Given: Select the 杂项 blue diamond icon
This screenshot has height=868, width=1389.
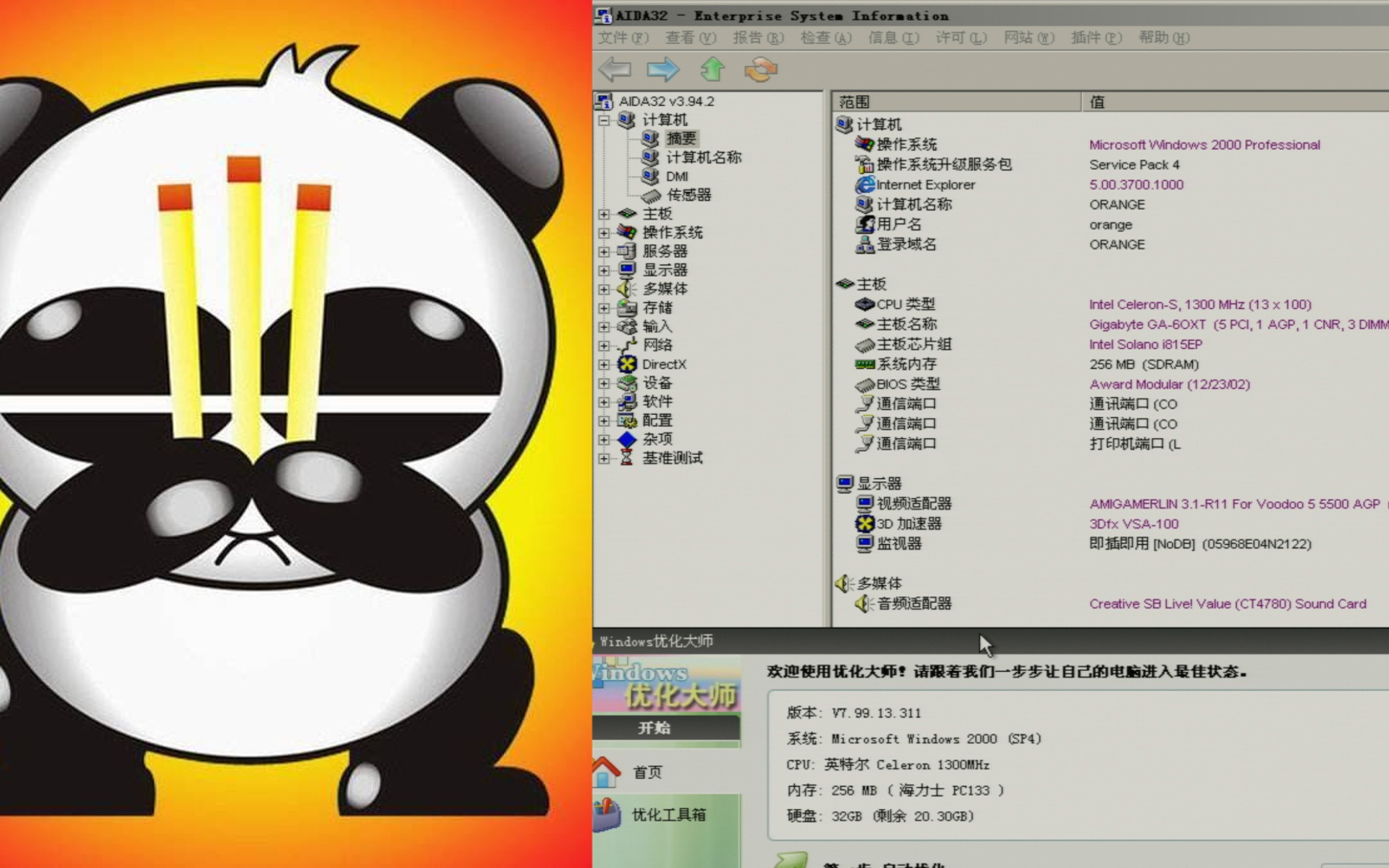Looking at the screenshot, I should [627, 439].
